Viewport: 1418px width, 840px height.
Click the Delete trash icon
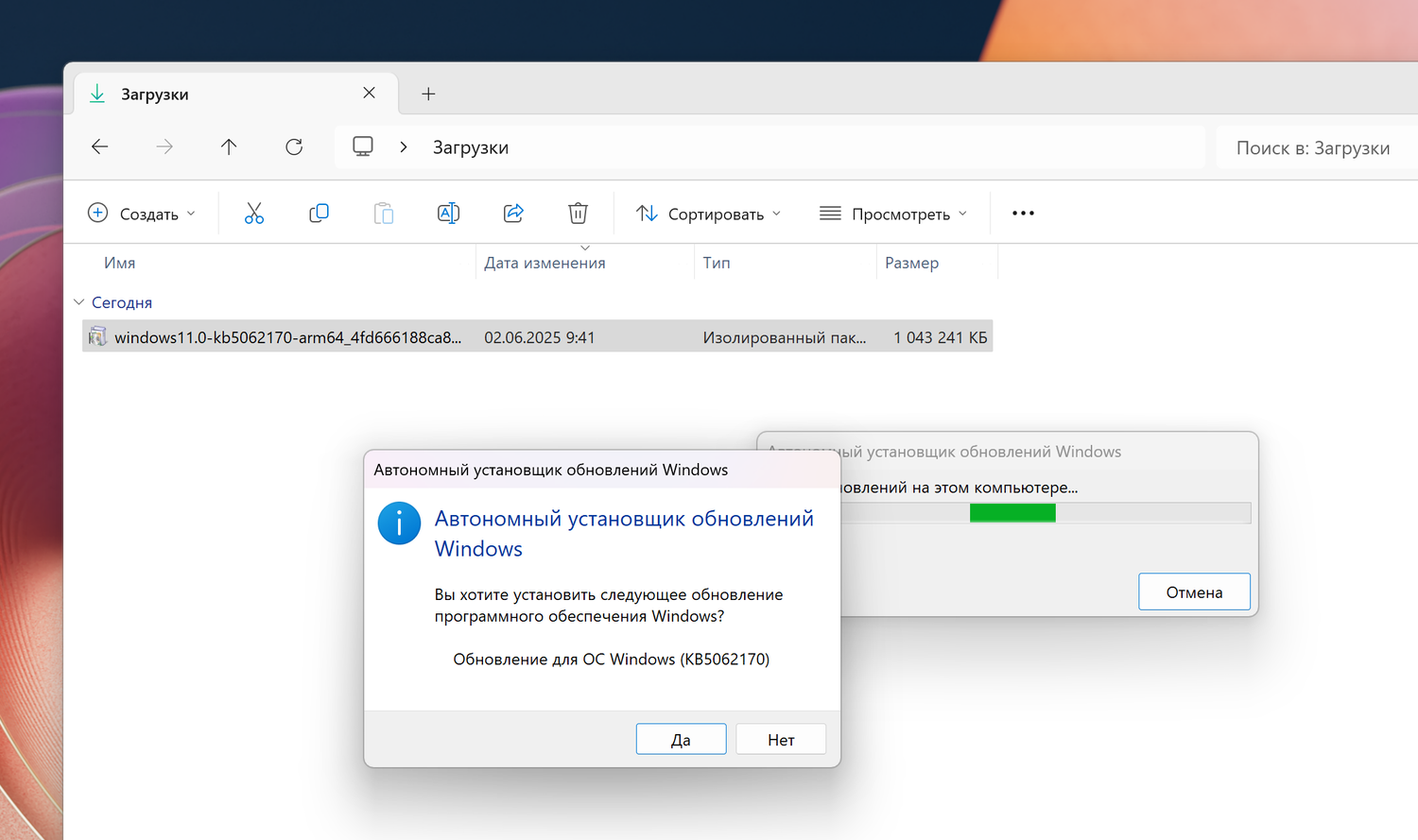tap(579, 214)
